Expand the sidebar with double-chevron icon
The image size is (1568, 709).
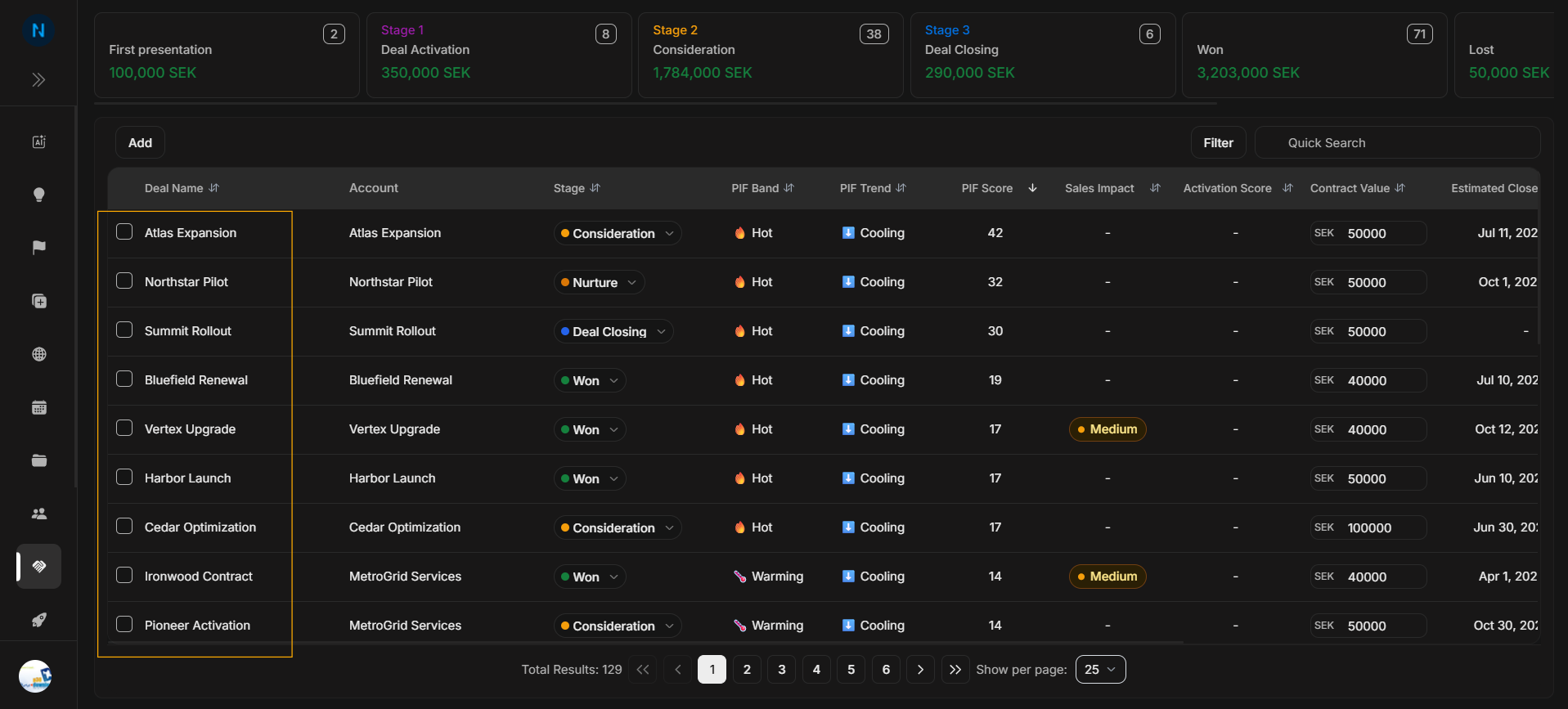coord(38,79)
